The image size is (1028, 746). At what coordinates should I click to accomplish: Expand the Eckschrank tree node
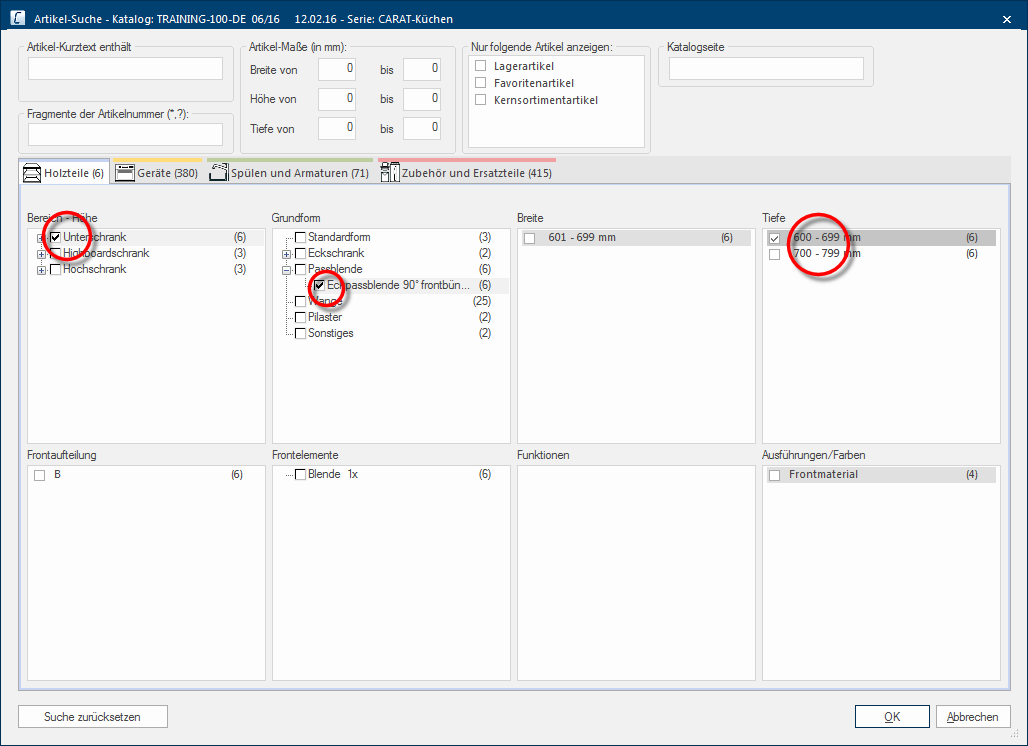point(286,254)
